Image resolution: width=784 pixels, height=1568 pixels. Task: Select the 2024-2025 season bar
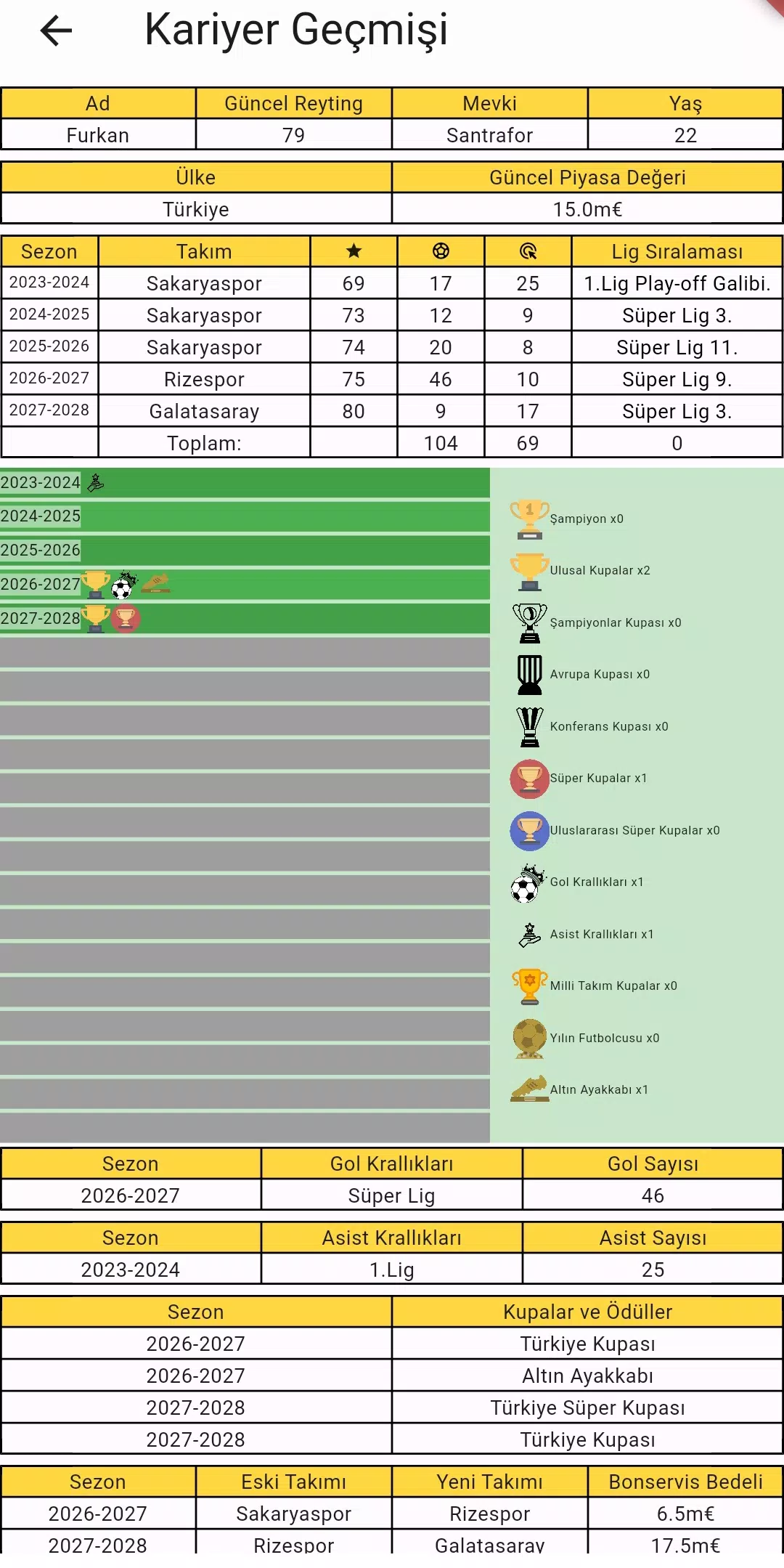[x=245, y=516]
